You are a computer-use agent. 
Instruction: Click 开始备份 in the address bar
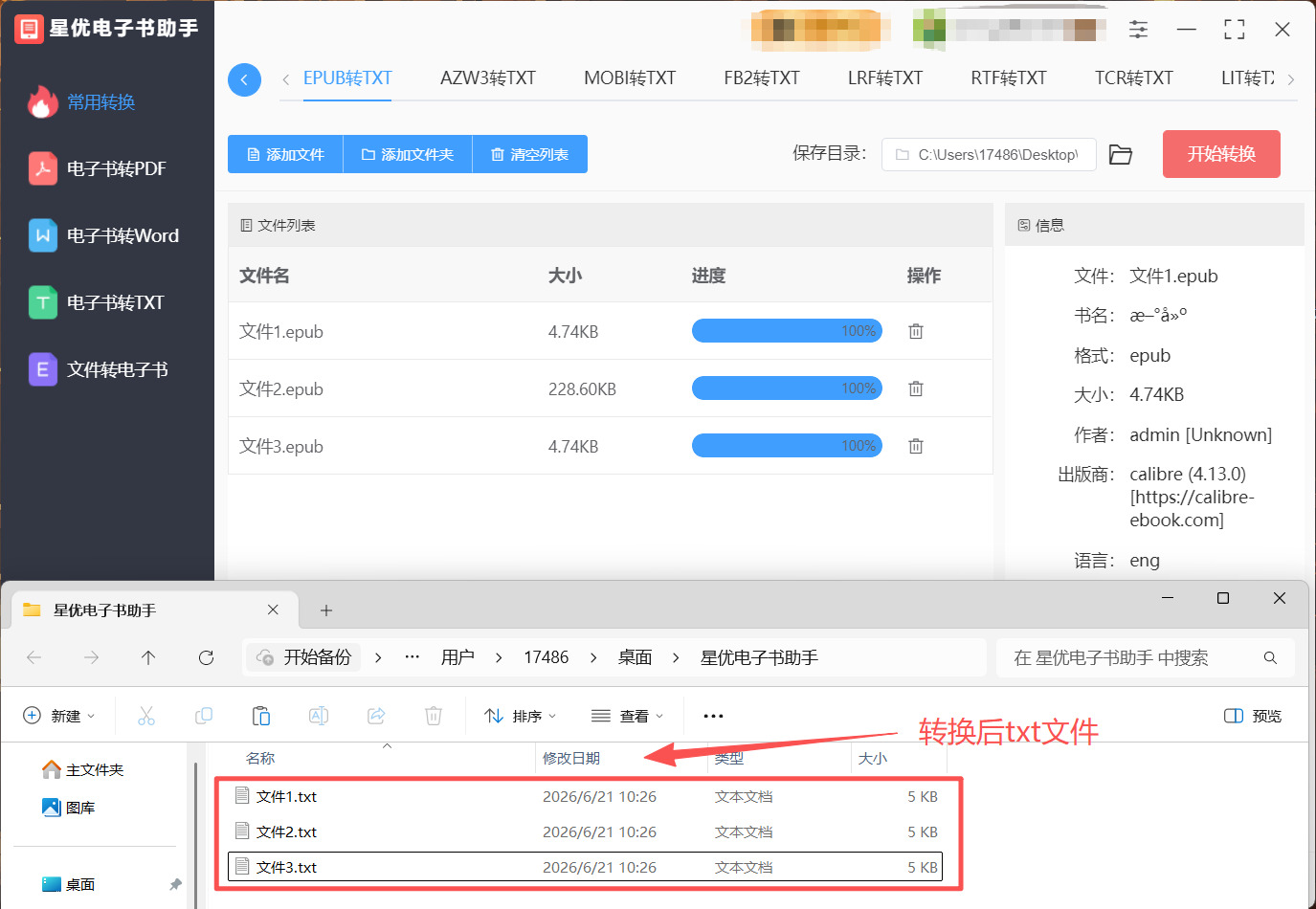304,657
